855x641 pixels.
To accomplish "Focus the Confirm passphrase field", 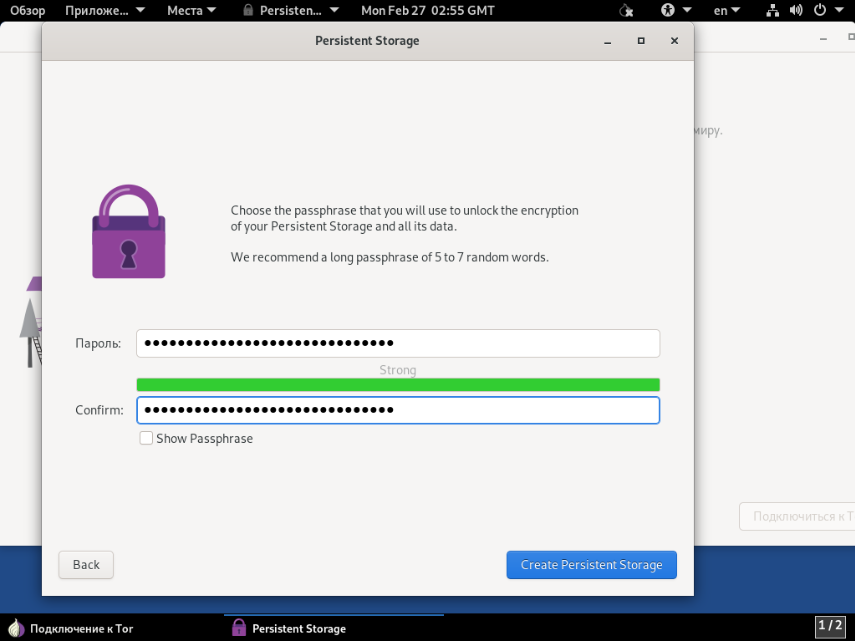I will click(x=397, y=410).
